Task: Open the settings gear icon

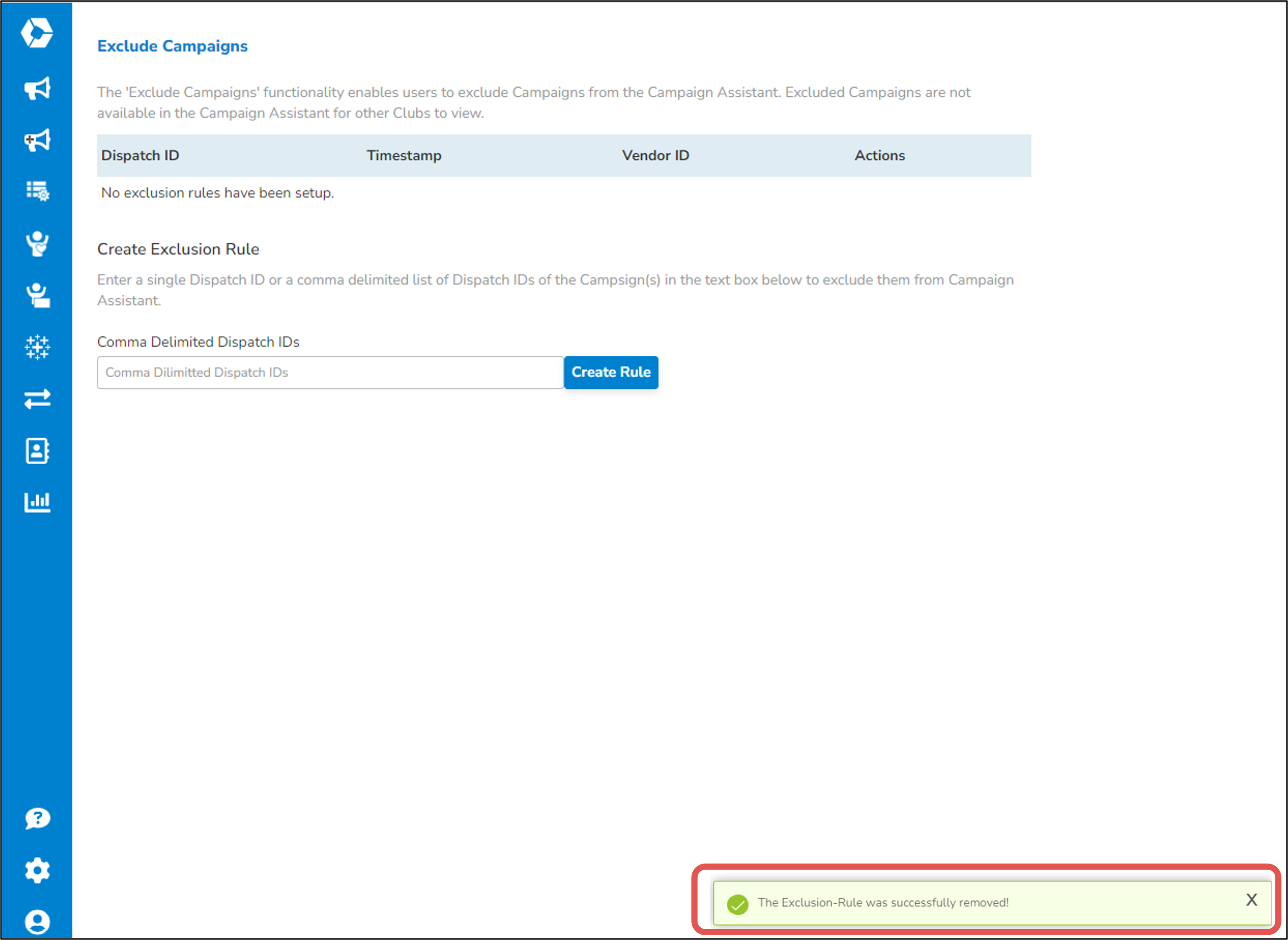Action: point(38,870)
